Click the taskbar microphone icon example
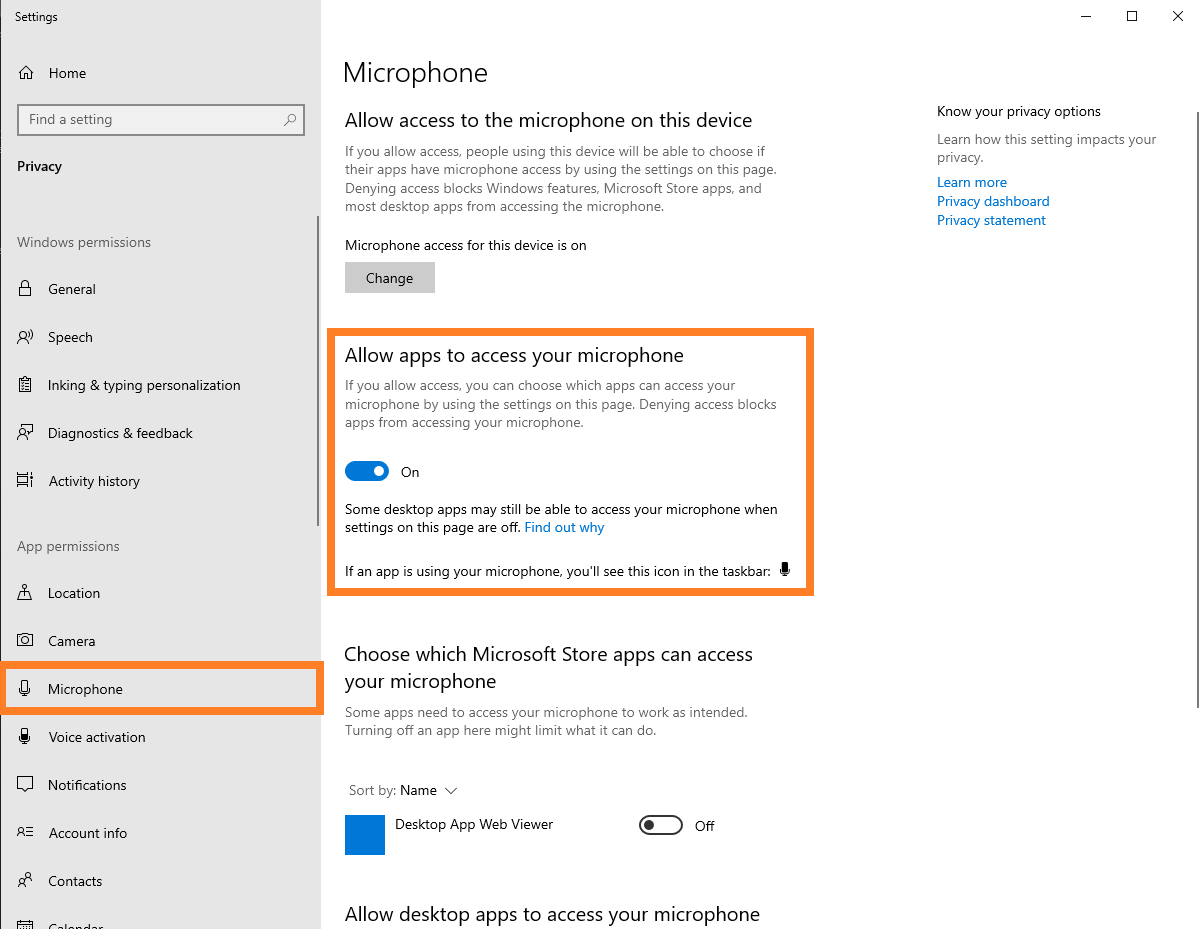The height and width of the screenshot is (929, 1200). (785, 570)
